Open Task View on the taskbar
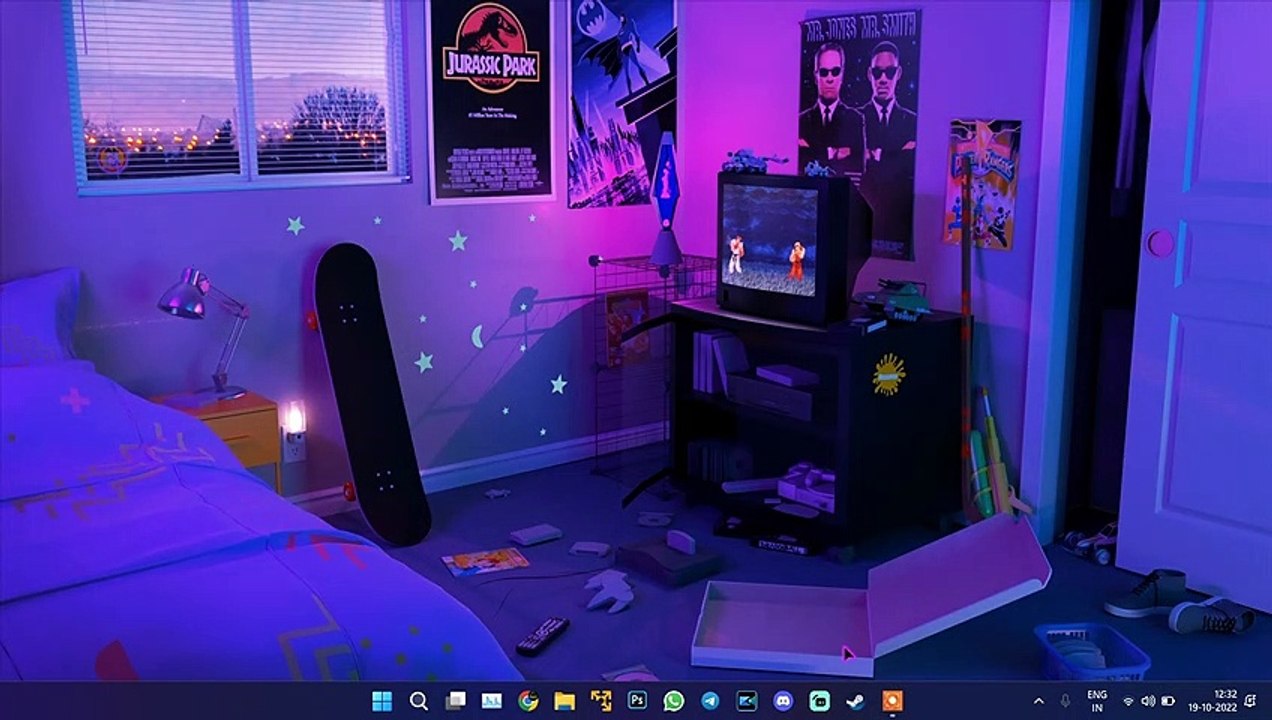The height and width of the screenshot is (720, 1272). click(455, 701)
